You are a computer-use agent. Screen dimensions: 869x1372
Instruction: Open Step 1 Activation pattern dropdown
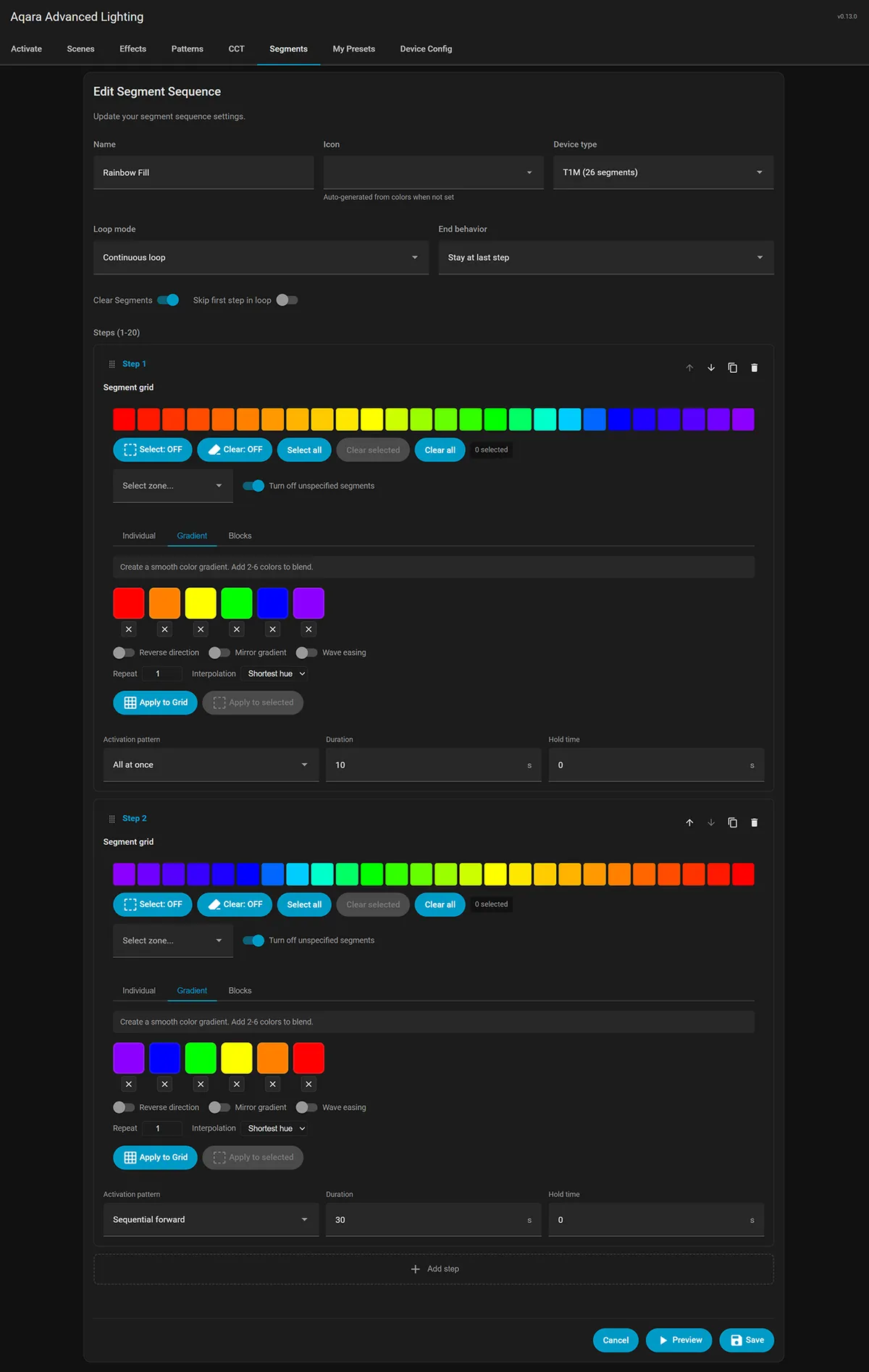pyautogui.click(x=211, y=765)
